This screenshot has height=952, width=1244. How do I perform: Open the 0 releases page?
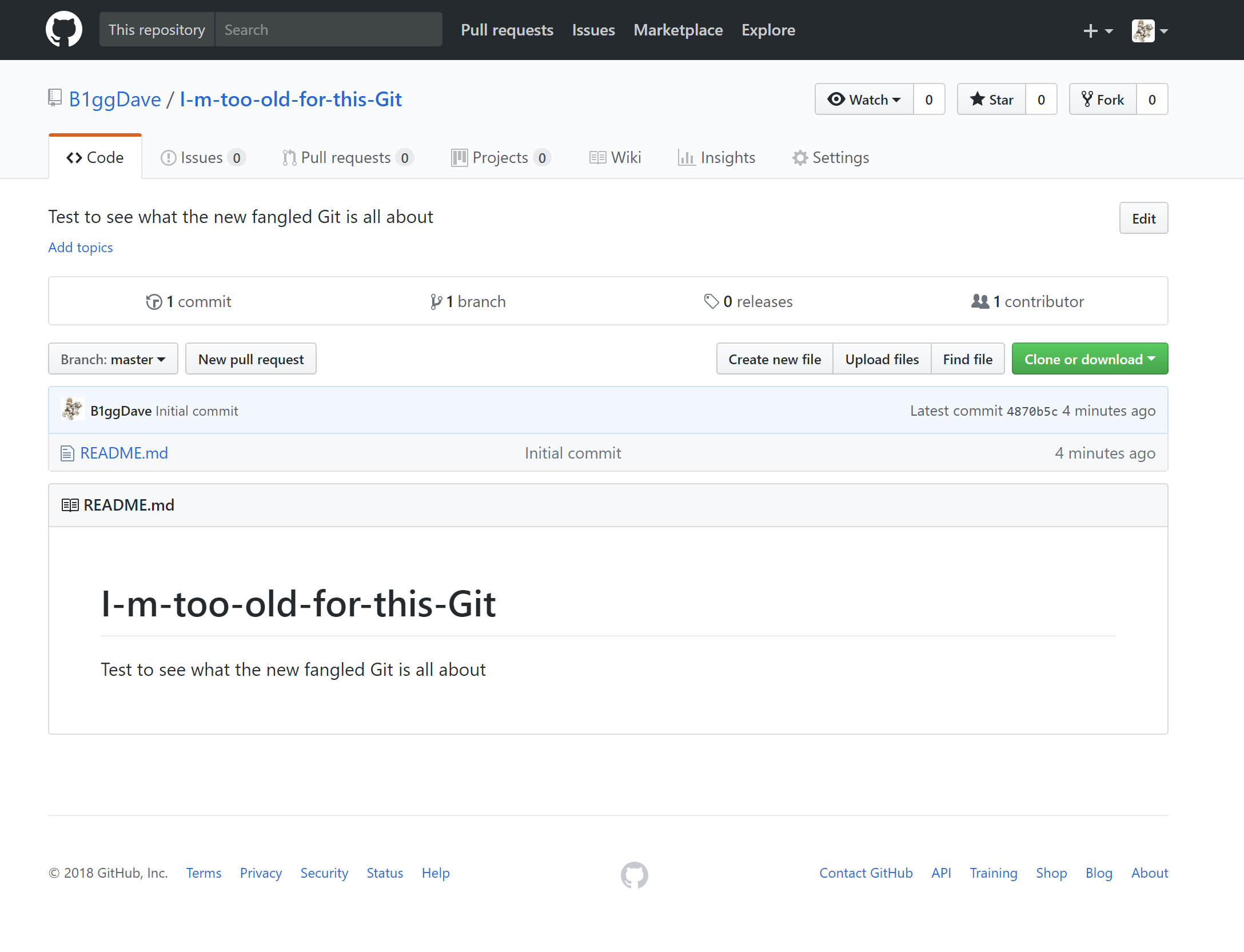pos(748,301)
